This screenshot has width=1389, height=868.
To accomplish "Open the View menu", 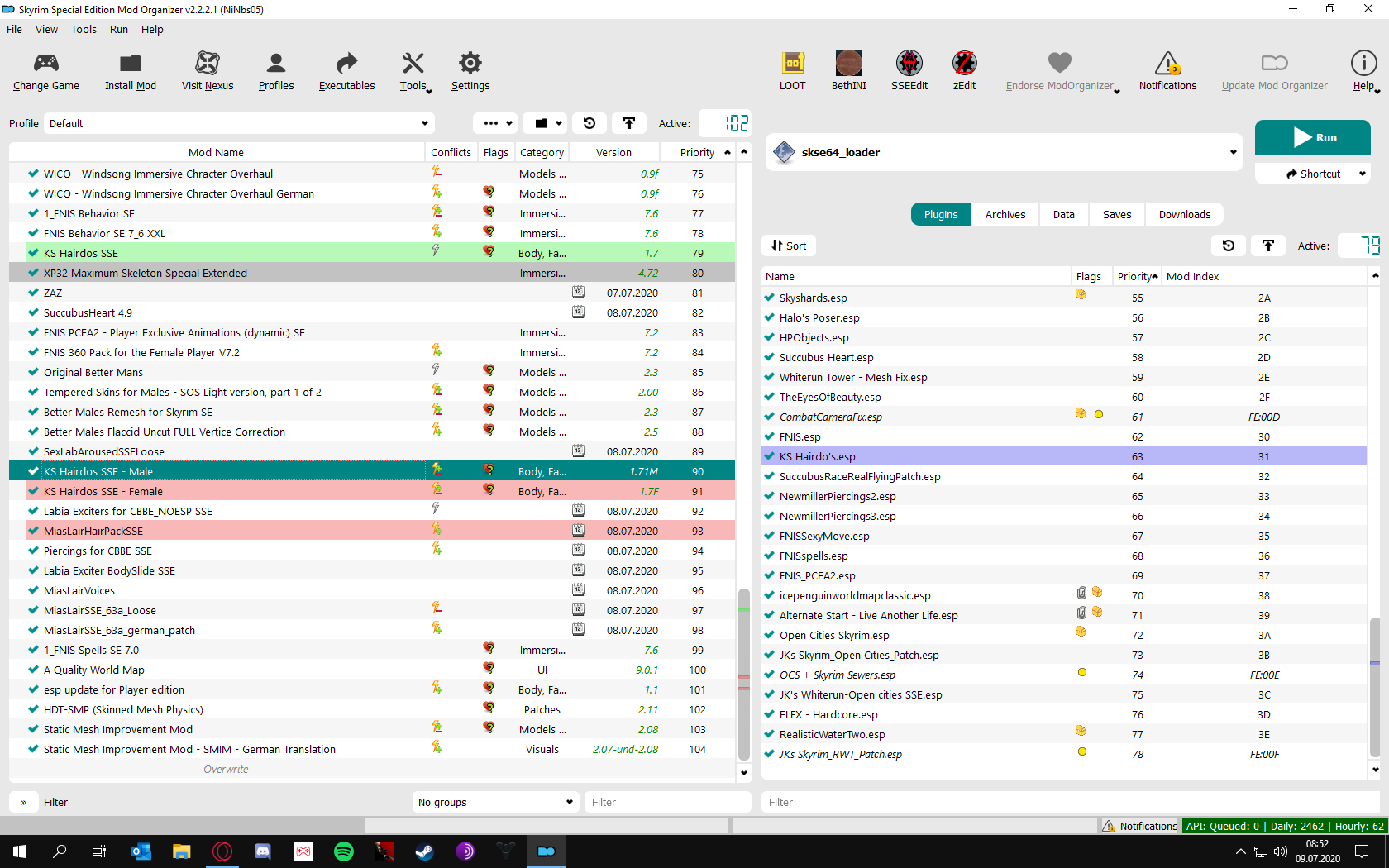I will coord(46,29).
